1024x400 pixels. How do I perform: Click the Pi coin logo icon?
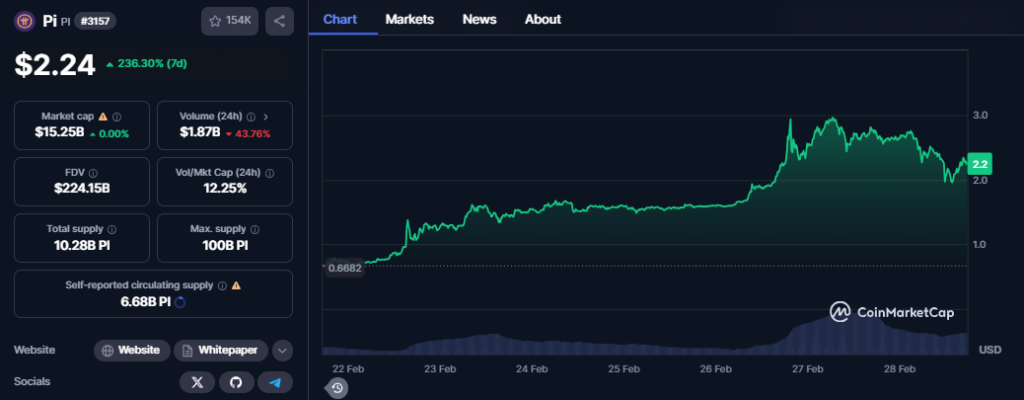25,22
